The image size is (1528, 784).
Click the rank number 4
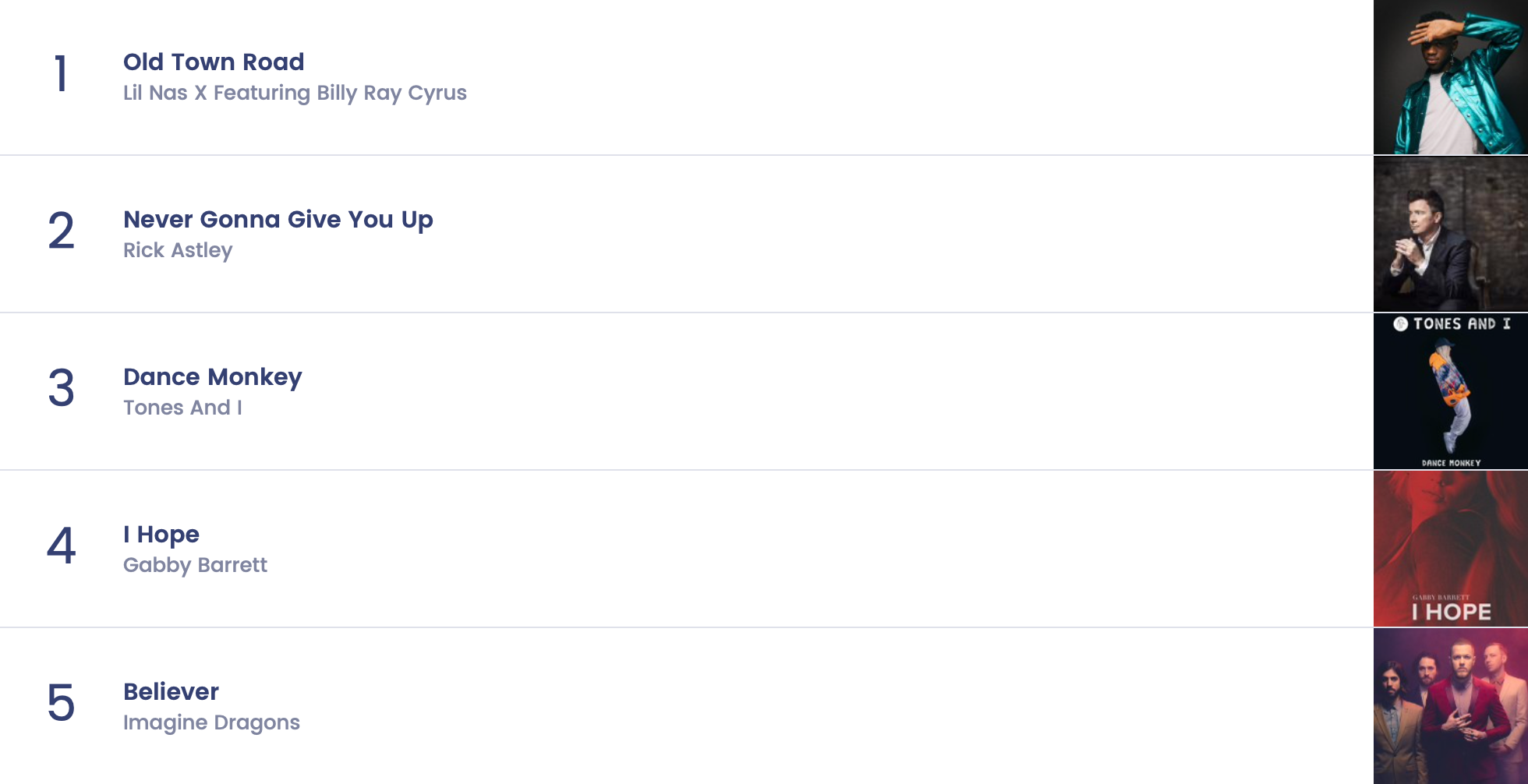(x=61, y=546)
